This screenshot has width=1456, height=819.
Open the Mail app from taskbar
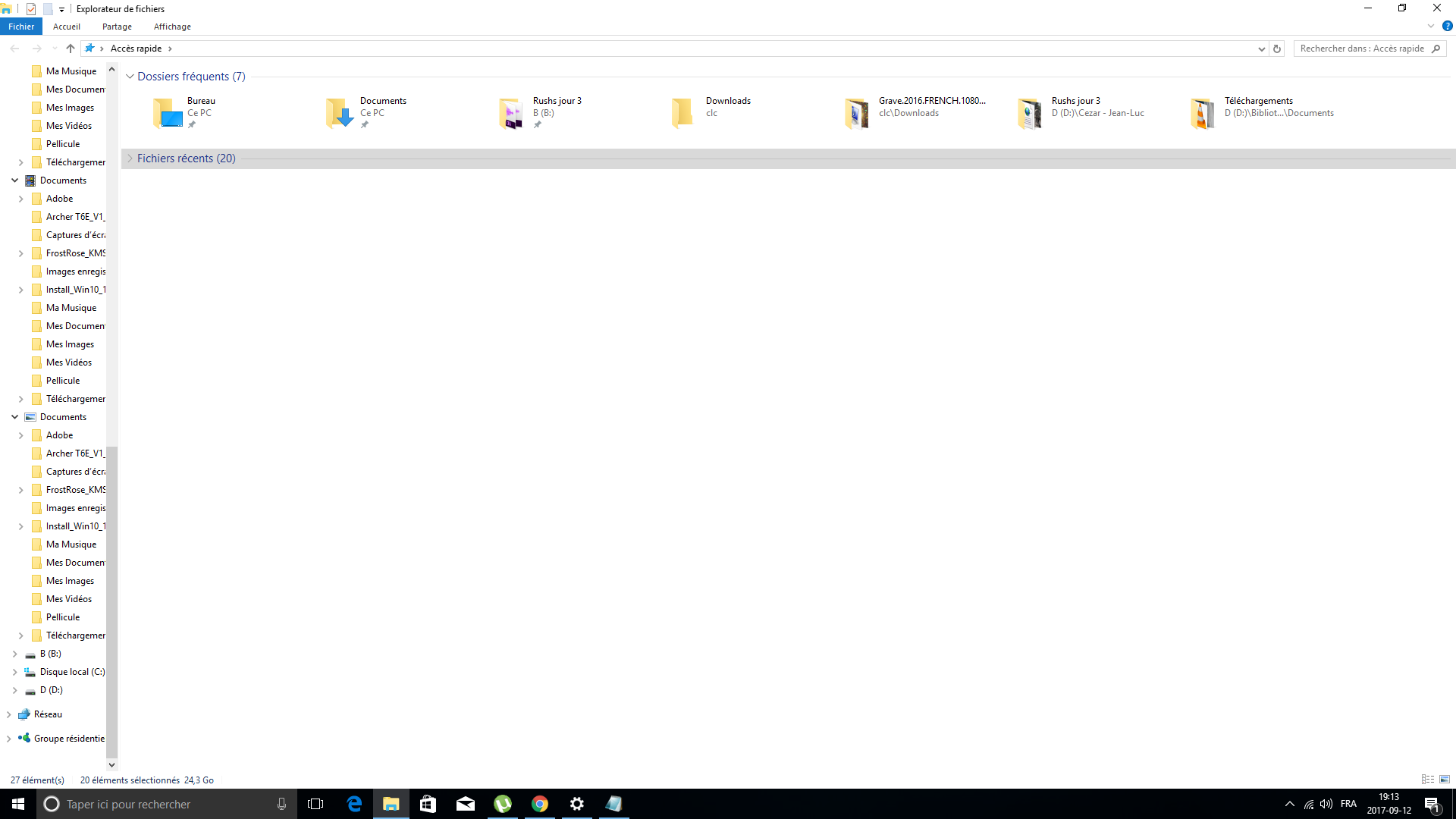click(x=465, y=804)
